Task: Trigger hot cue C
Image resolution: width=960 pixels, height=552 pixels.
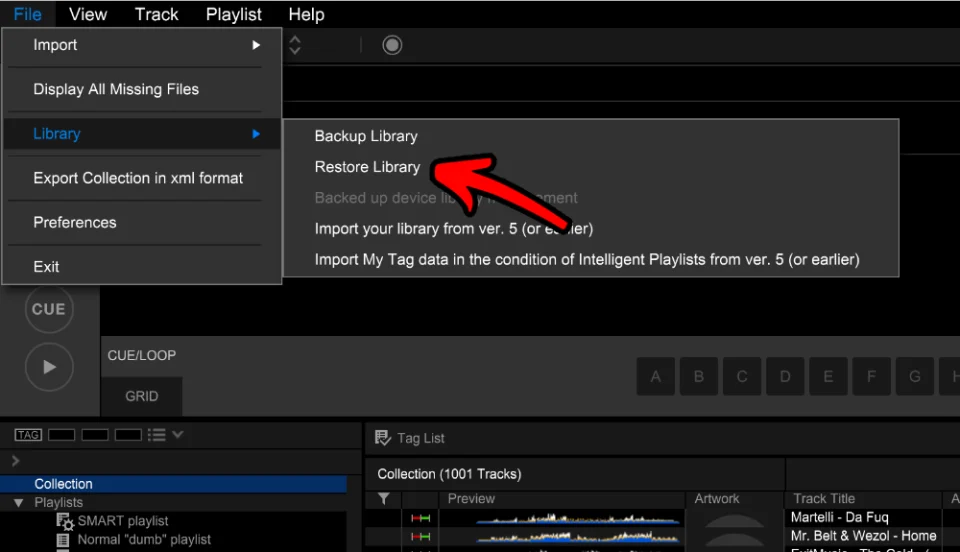Action: [x=742, y=376]
